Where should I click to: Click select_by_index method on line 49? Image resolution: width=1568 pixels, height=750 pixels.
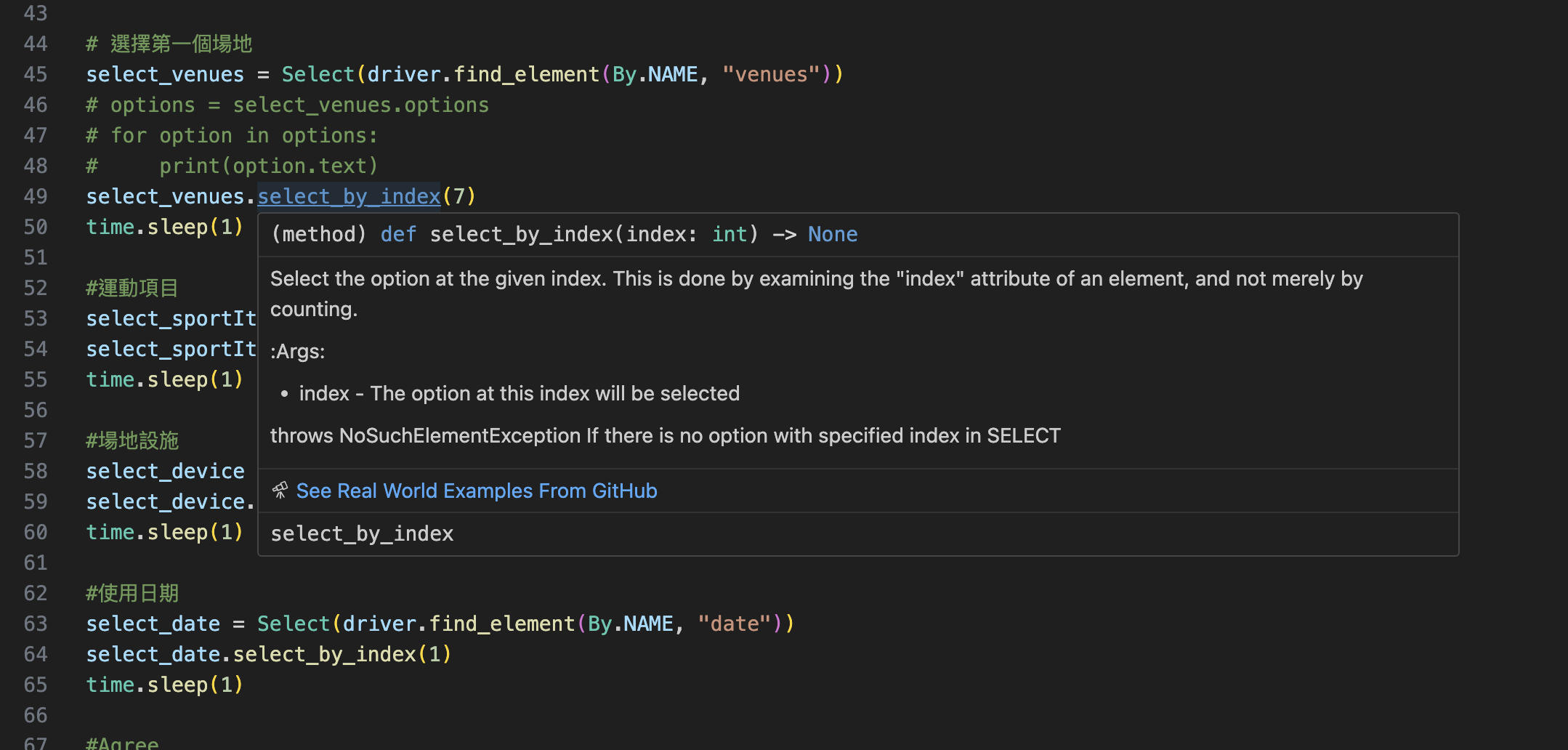[x=349, y=196]
